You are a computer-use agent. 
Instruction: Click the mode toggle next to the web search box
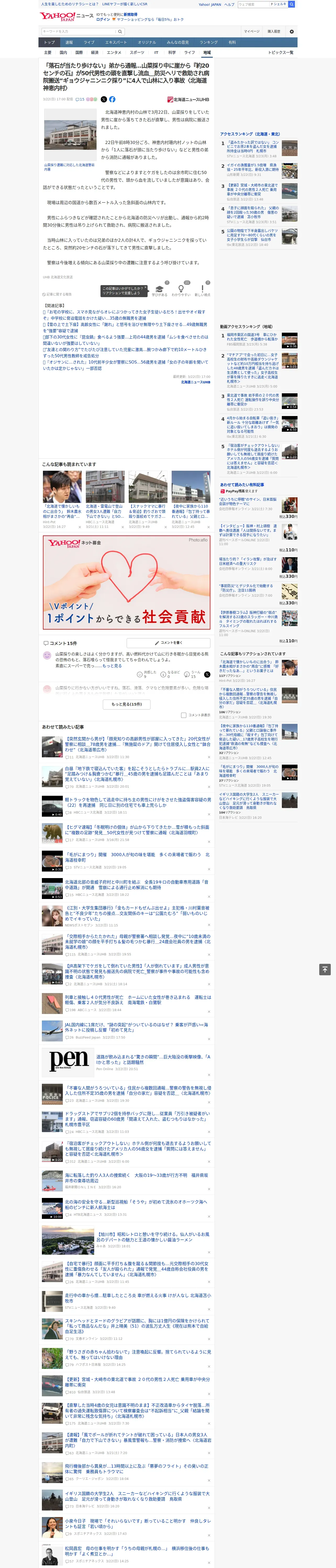click(278, 4)
